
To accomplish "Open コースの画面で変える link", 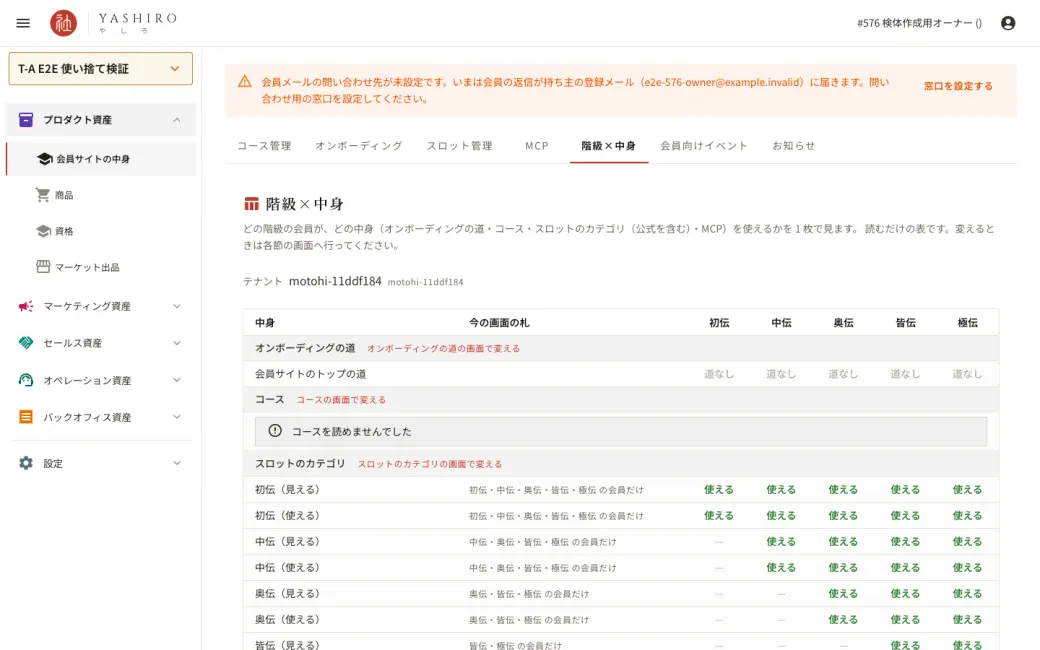I will [x=340, y=400].
